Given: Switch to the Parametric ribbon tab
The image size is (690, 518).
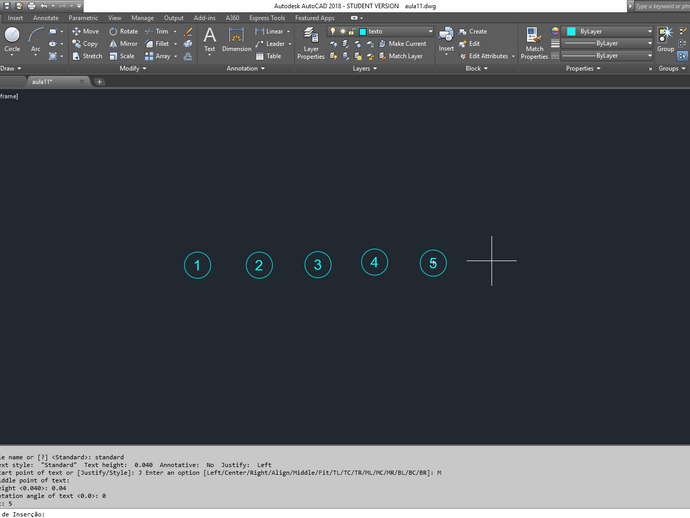Looking at the screenshot, I should coord(83,18).
